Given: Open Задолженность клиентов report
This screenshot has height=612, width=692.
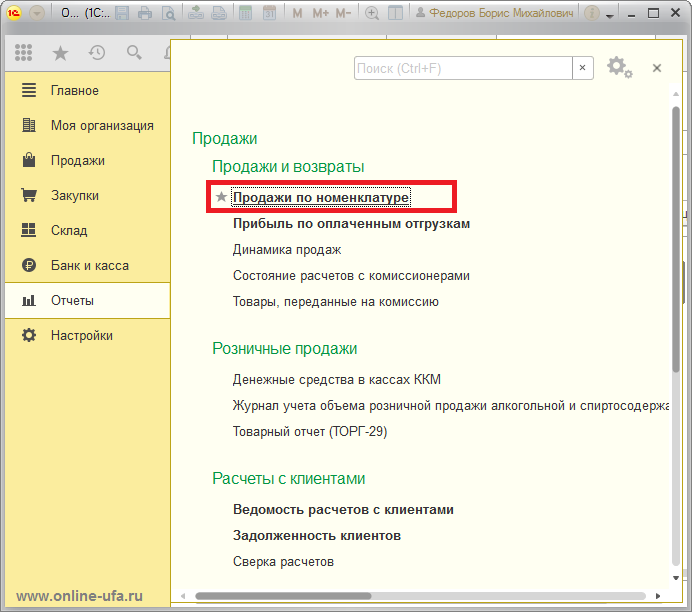Looking at the screenshot, I should [317, 536].
